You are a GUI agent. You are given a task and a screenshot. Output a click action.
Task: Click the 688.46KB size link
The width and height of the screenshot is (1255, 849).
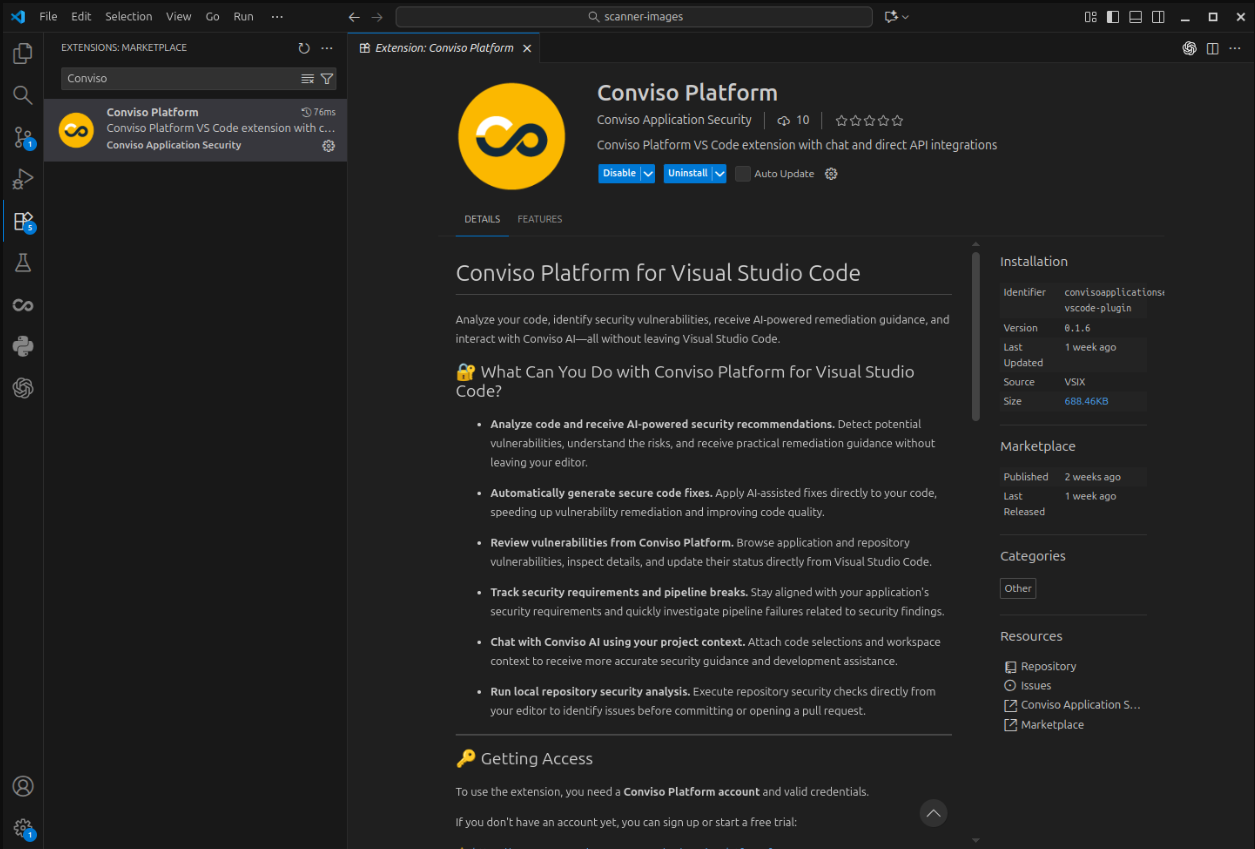(1086, 401)
